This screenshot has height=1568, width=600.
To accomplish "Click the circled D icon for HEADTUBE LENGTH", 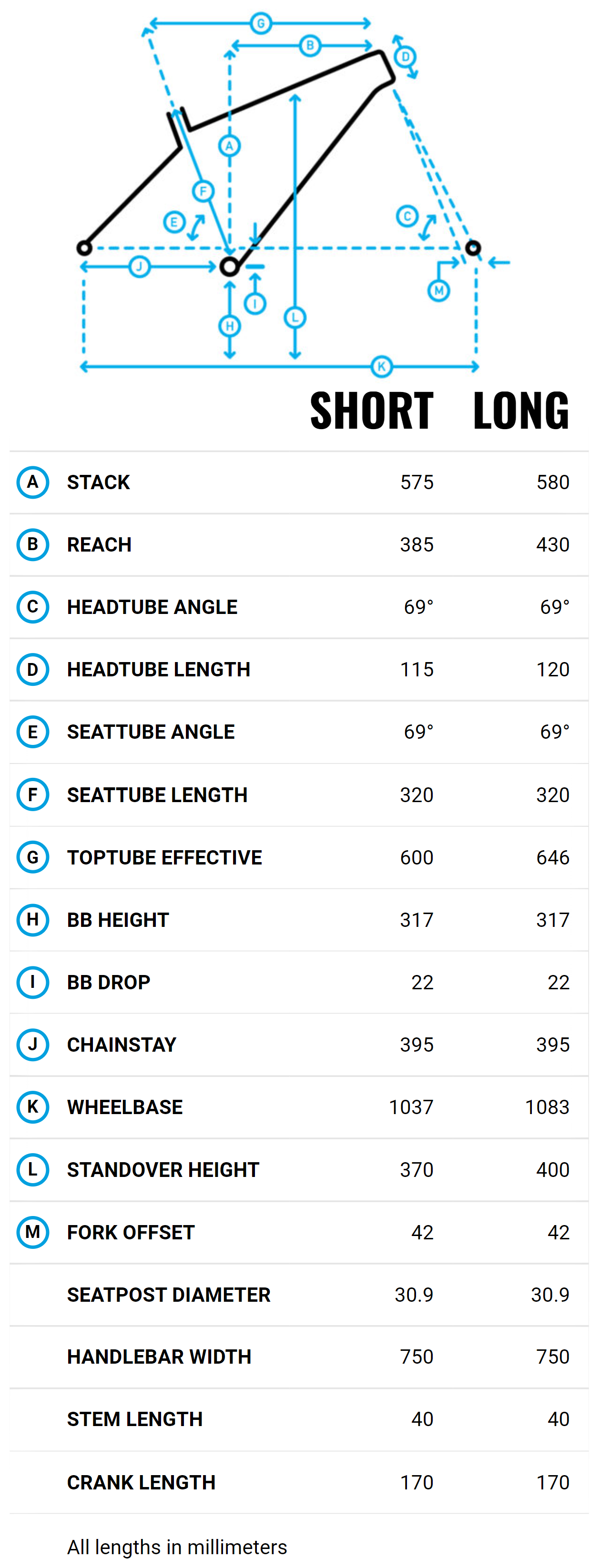I will (x=32, y=669).
